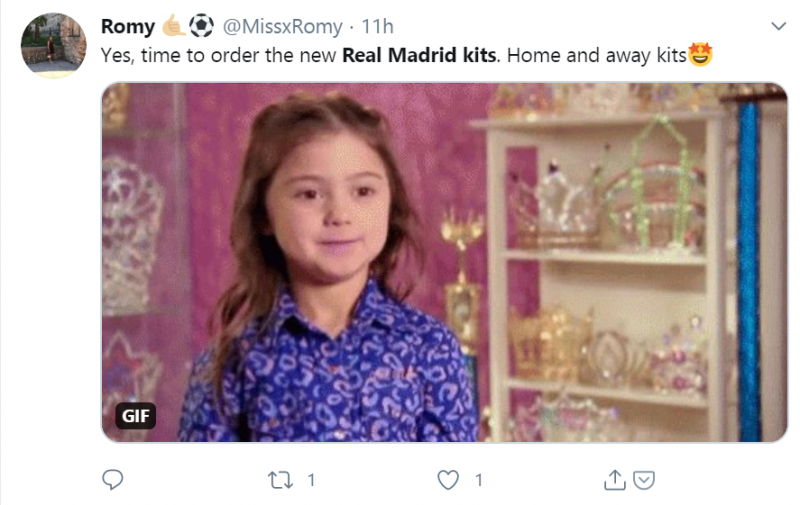Click the bold Real Madrid kits text

pos(419,55)
